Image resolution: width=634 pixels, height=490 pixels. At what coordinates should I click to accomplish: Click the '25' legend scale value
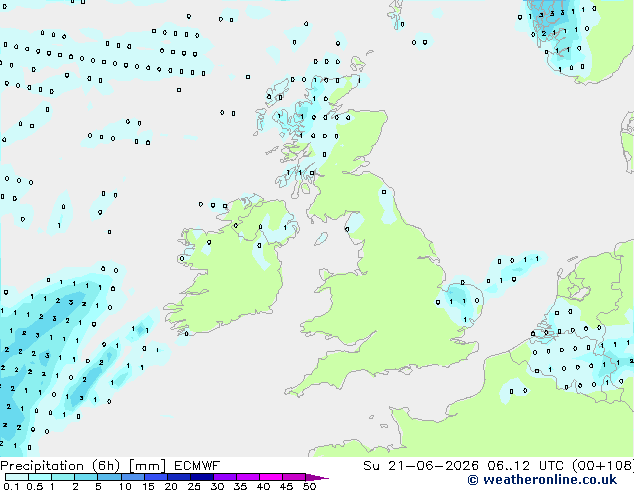(194, 486)
